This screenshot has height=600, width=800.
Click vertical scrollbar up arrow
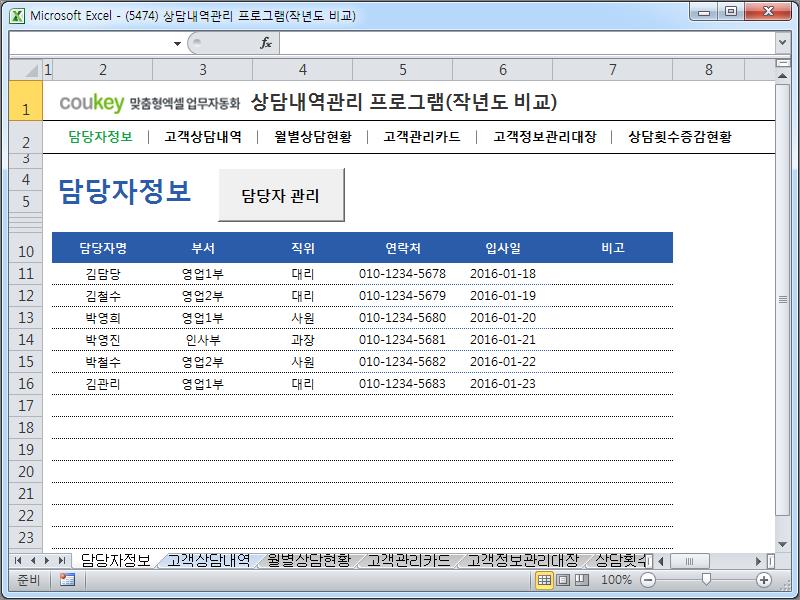[x=782, y=76]
